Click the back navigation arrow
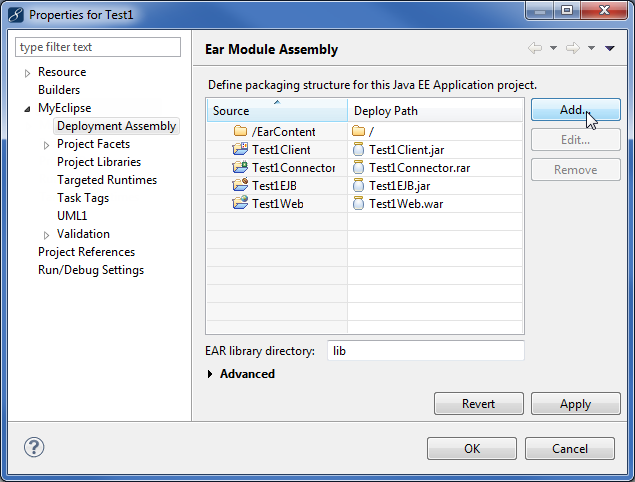The width and height of the screenshot is (635, 482). [535, 48]
